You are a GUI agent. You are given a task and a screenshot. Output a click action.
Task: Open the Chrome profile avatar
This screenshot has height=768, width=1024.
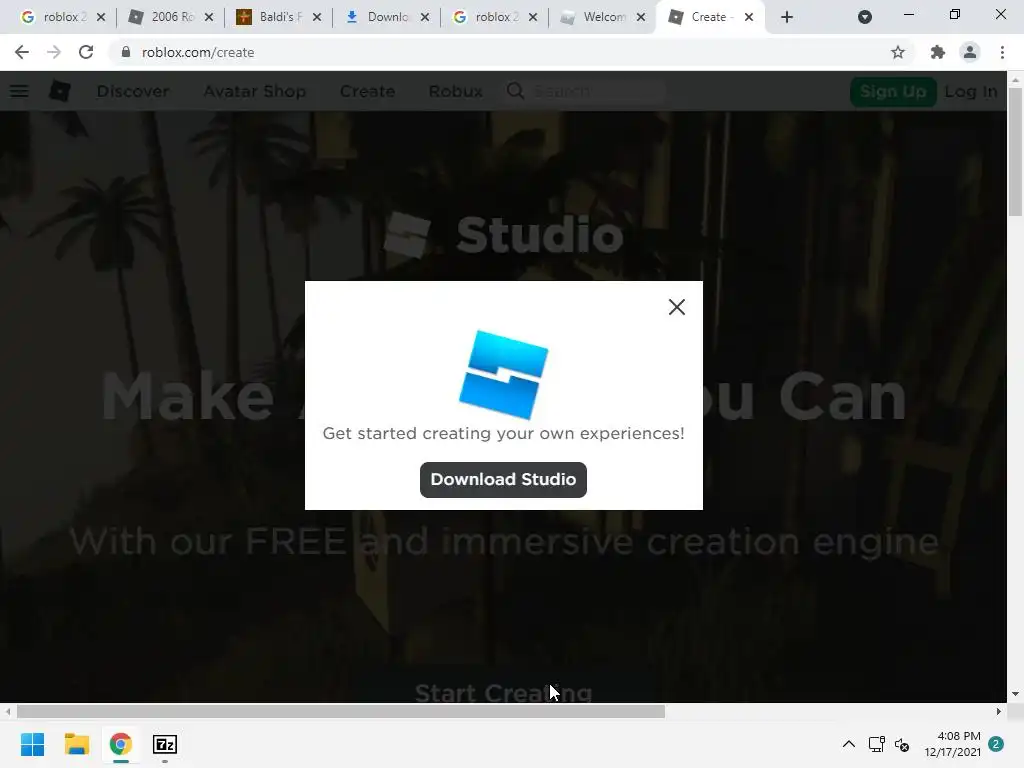pyautogui.click(x=970, y=52)
